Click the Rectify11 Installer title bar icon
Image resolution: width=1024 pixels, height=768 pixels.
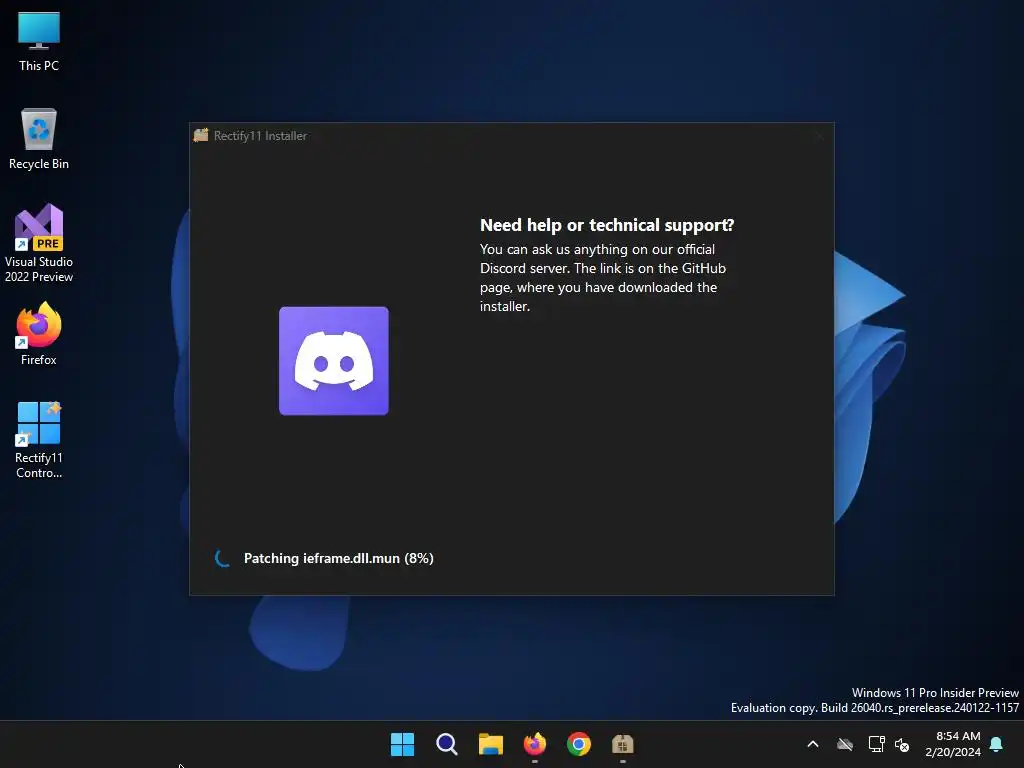(x=201, y=135)
